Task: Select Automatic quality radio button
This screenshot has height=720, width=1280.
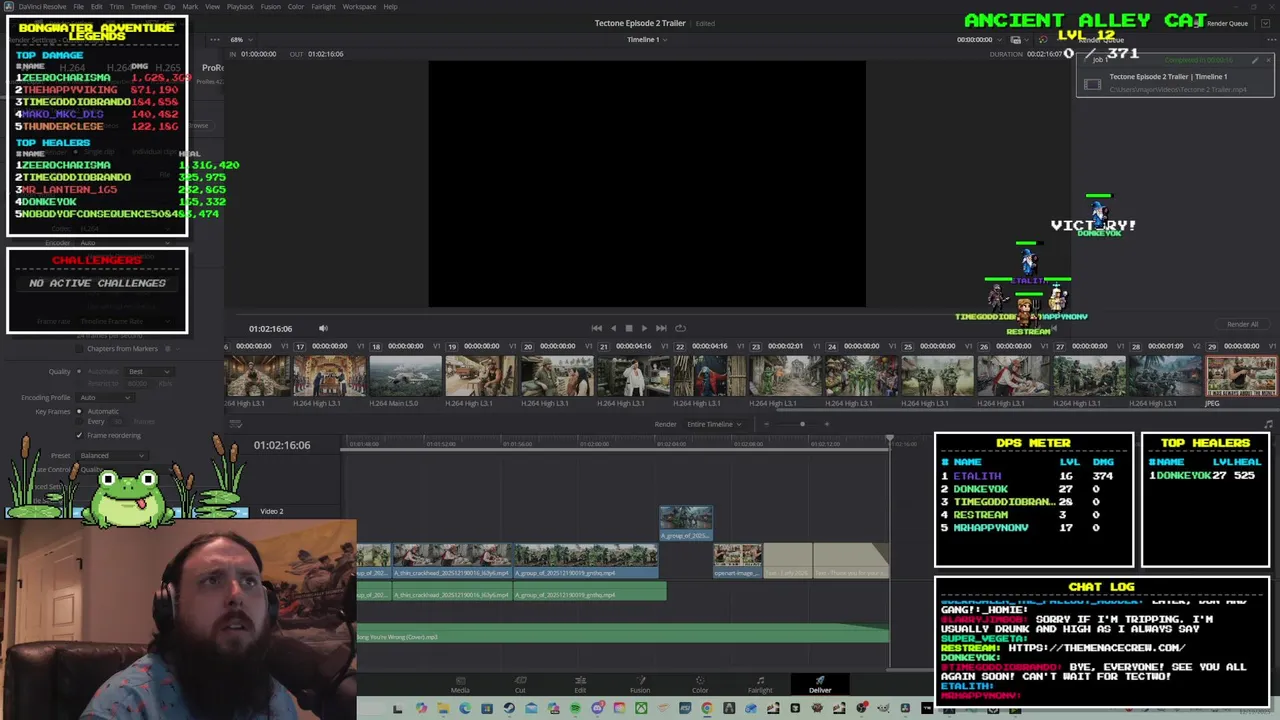Action: pos(80,371)
